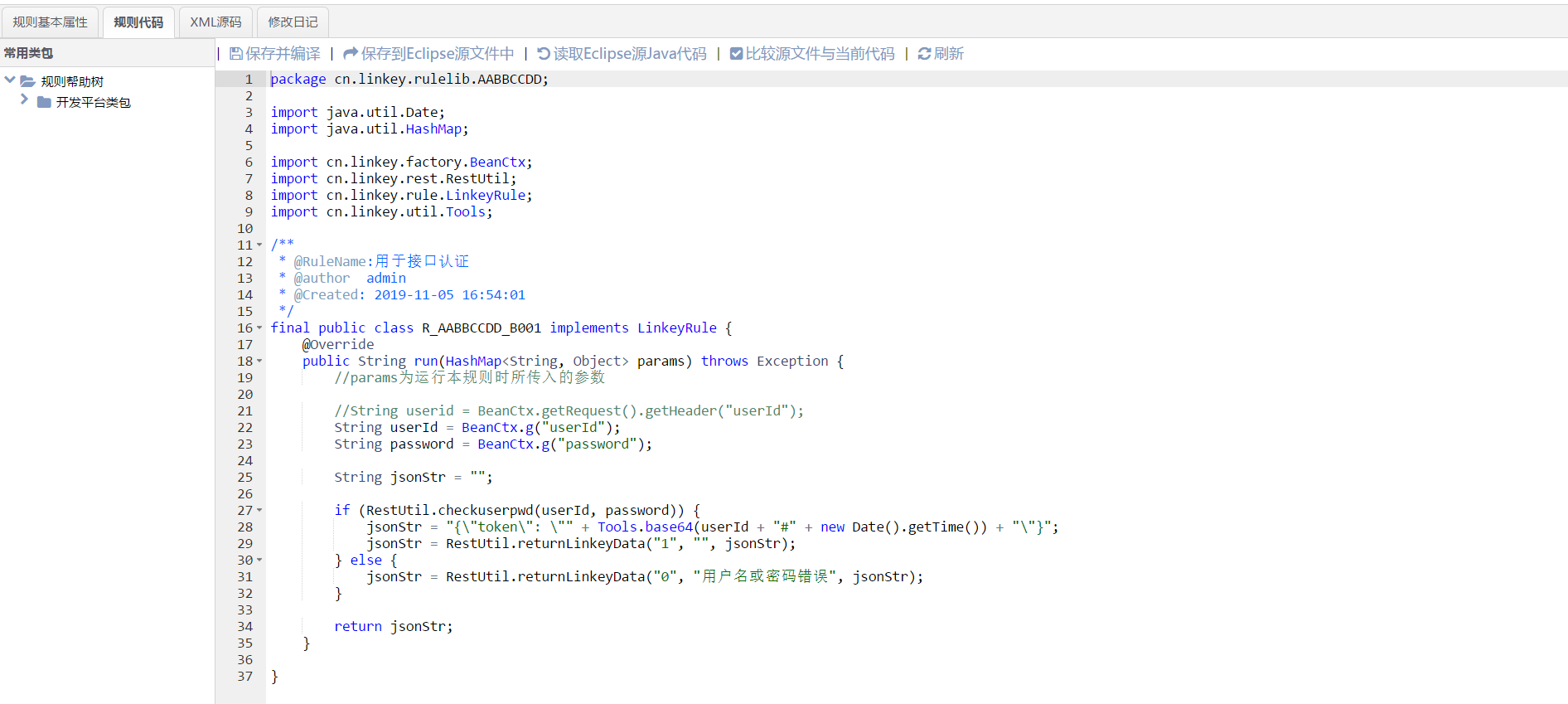Click 保存到Eclipse源文件中 link
This screenshot has height=704, width=1568.
coord(428,54)
